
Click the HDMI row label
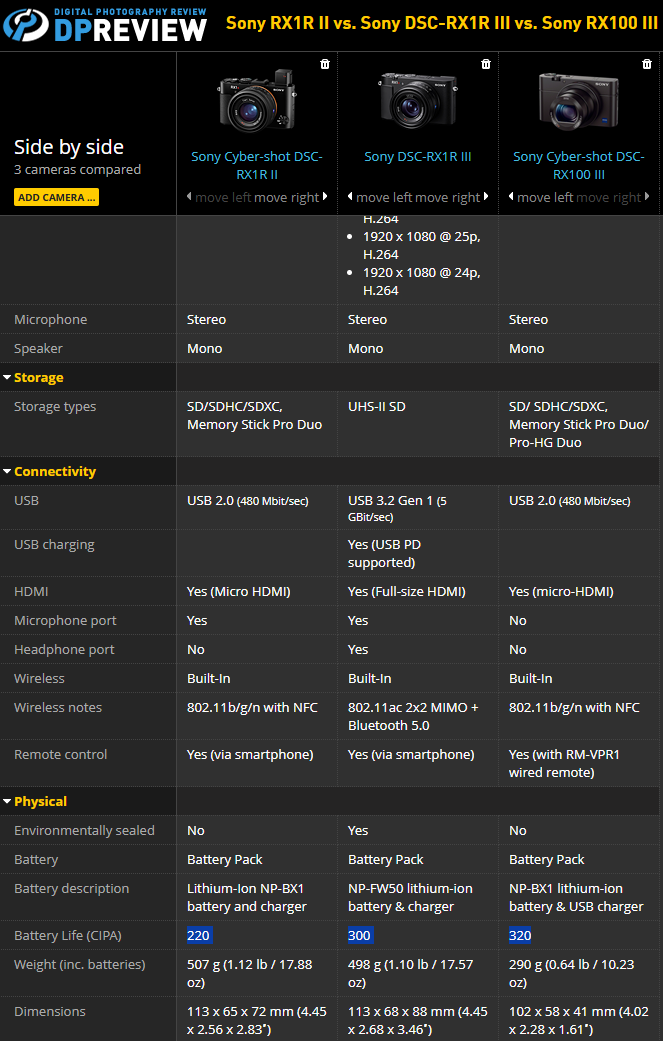click(31, 592)
